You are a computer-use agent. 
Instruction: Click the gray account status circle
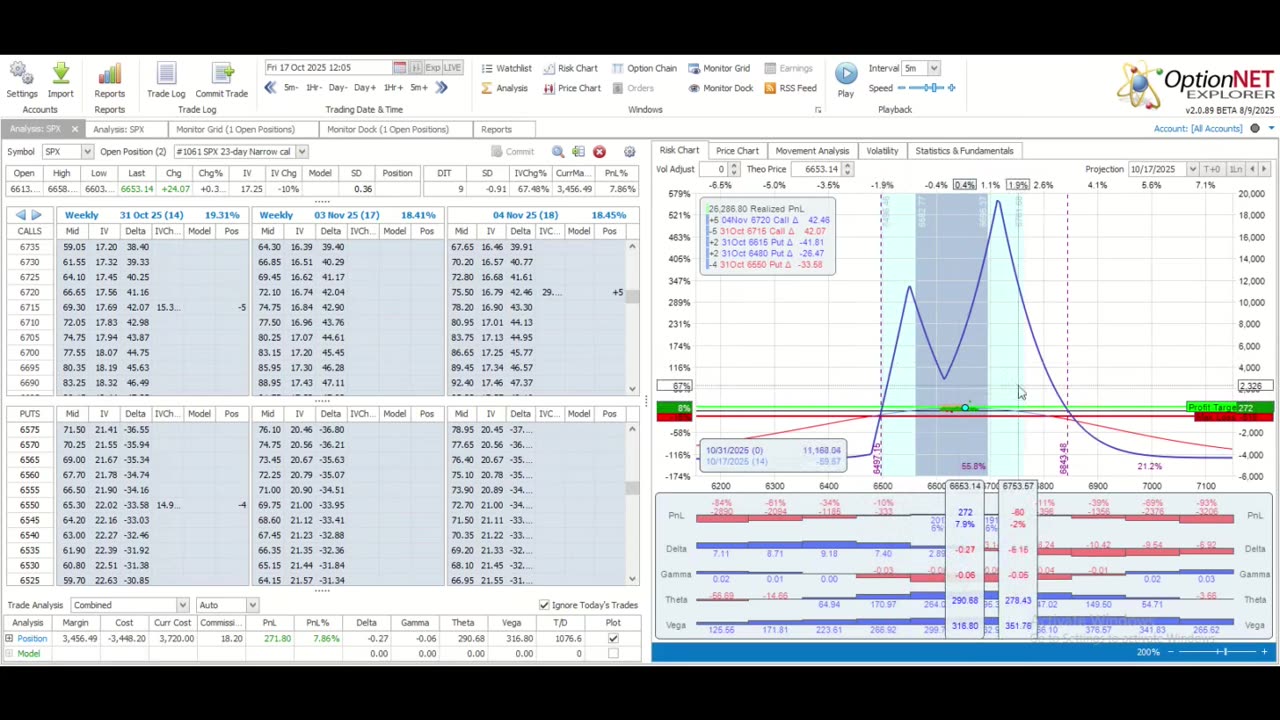1255,129
